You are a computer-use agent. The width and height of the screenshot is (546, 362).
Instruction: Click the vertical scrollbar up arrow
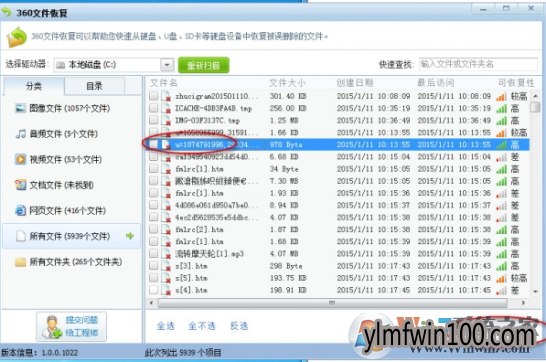(535, 96)
